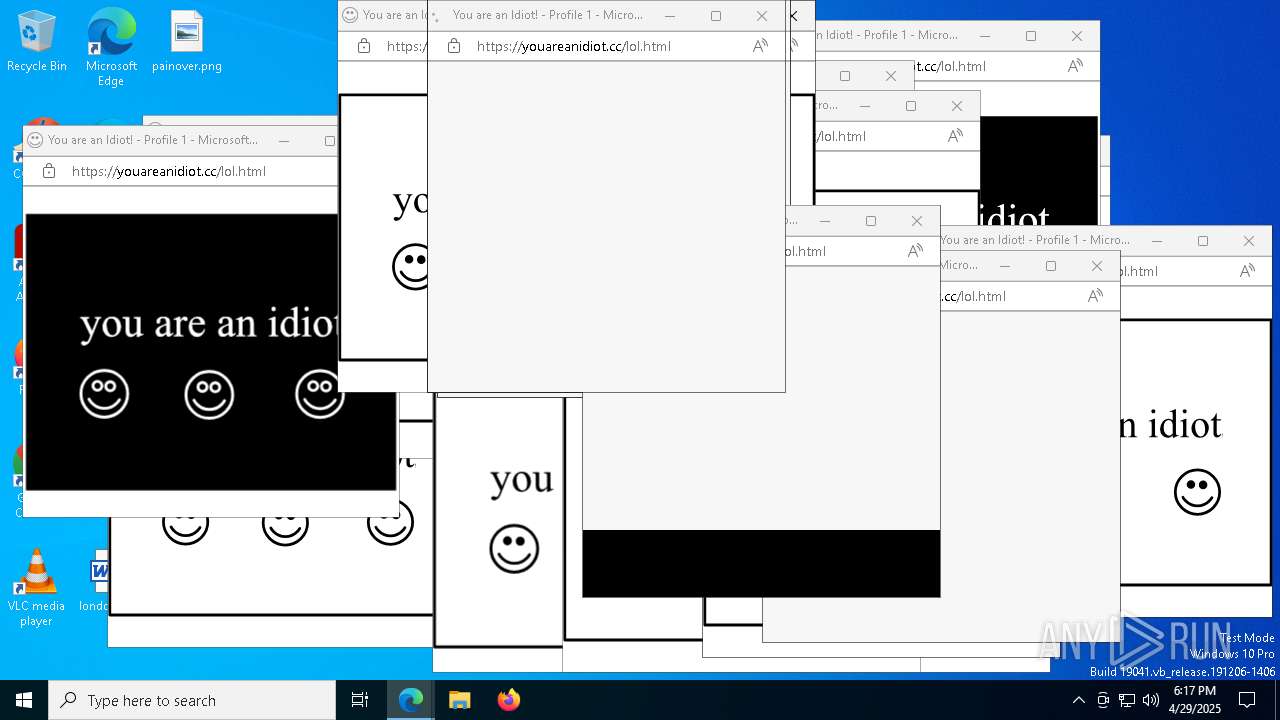Click Read aloud icon beside 't.cc/lol.html' address
Screen dimensions: 1280x720
1075,66
